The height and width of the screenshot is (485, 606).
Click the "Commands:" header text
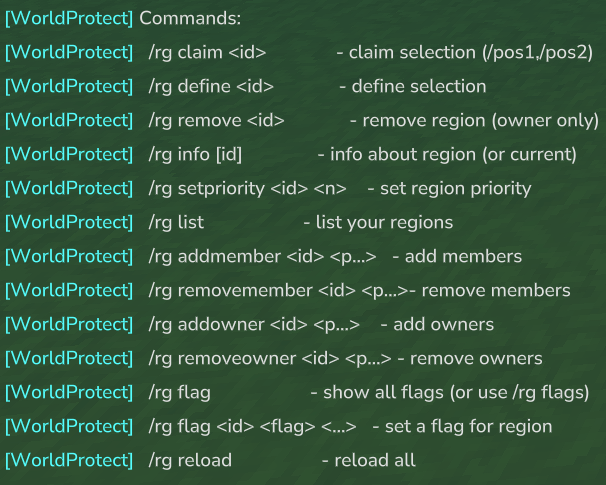click(183, 18)
